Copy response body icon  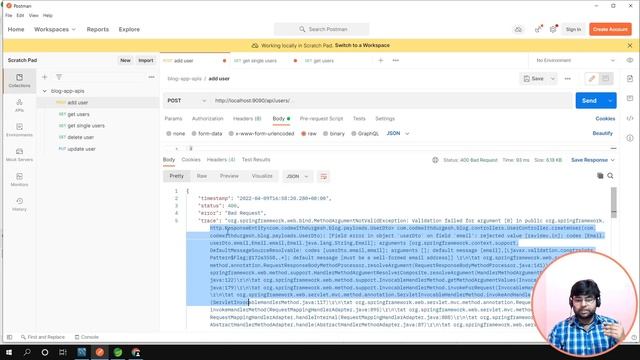pyautogui.click(x=600, y=176)
